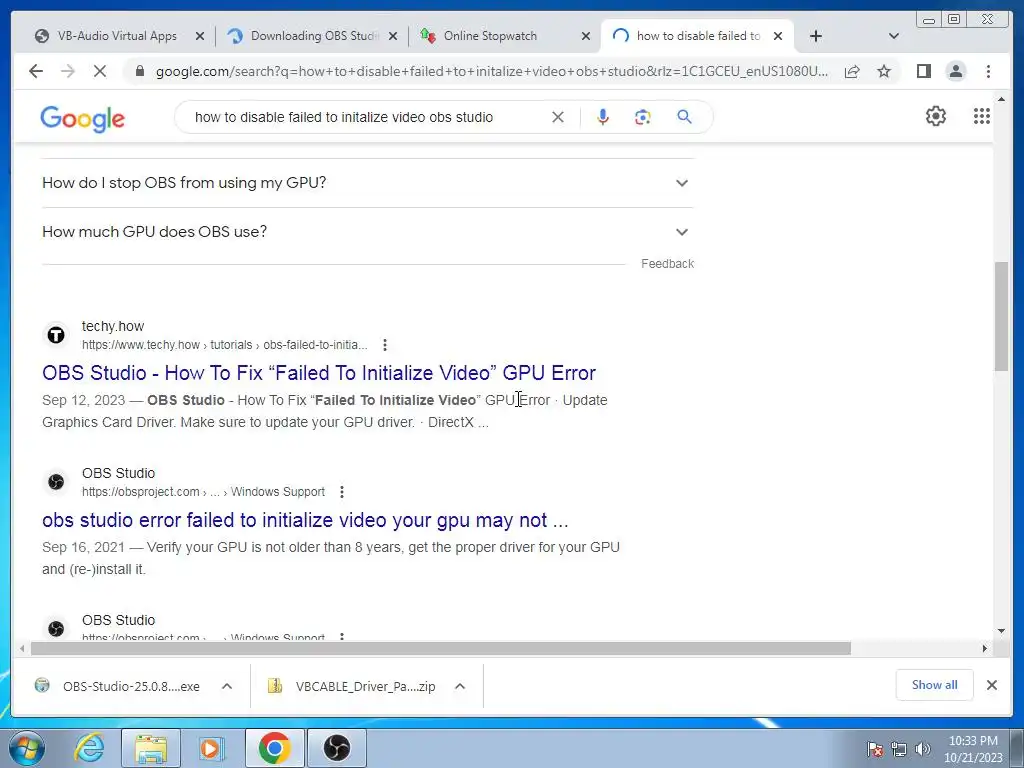Switch to Downloading OBS Studio tab
Viewport: 1024px width, 768px height.
[313, 36]
